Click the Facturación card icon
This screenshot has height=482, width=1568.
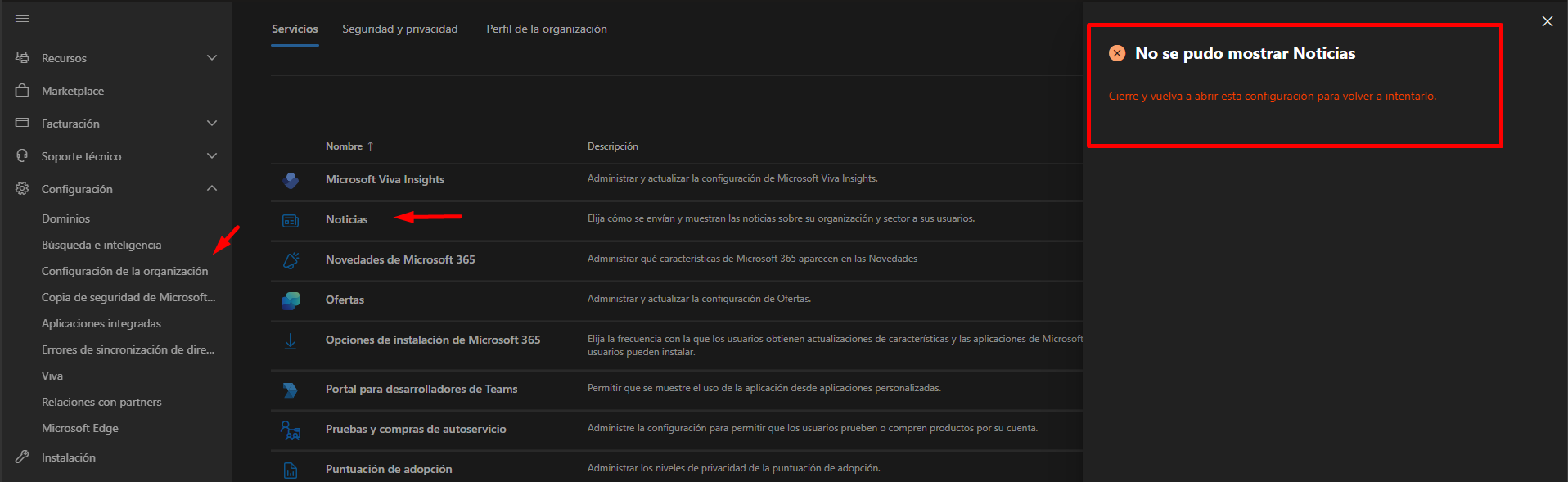tap(22, 123)
